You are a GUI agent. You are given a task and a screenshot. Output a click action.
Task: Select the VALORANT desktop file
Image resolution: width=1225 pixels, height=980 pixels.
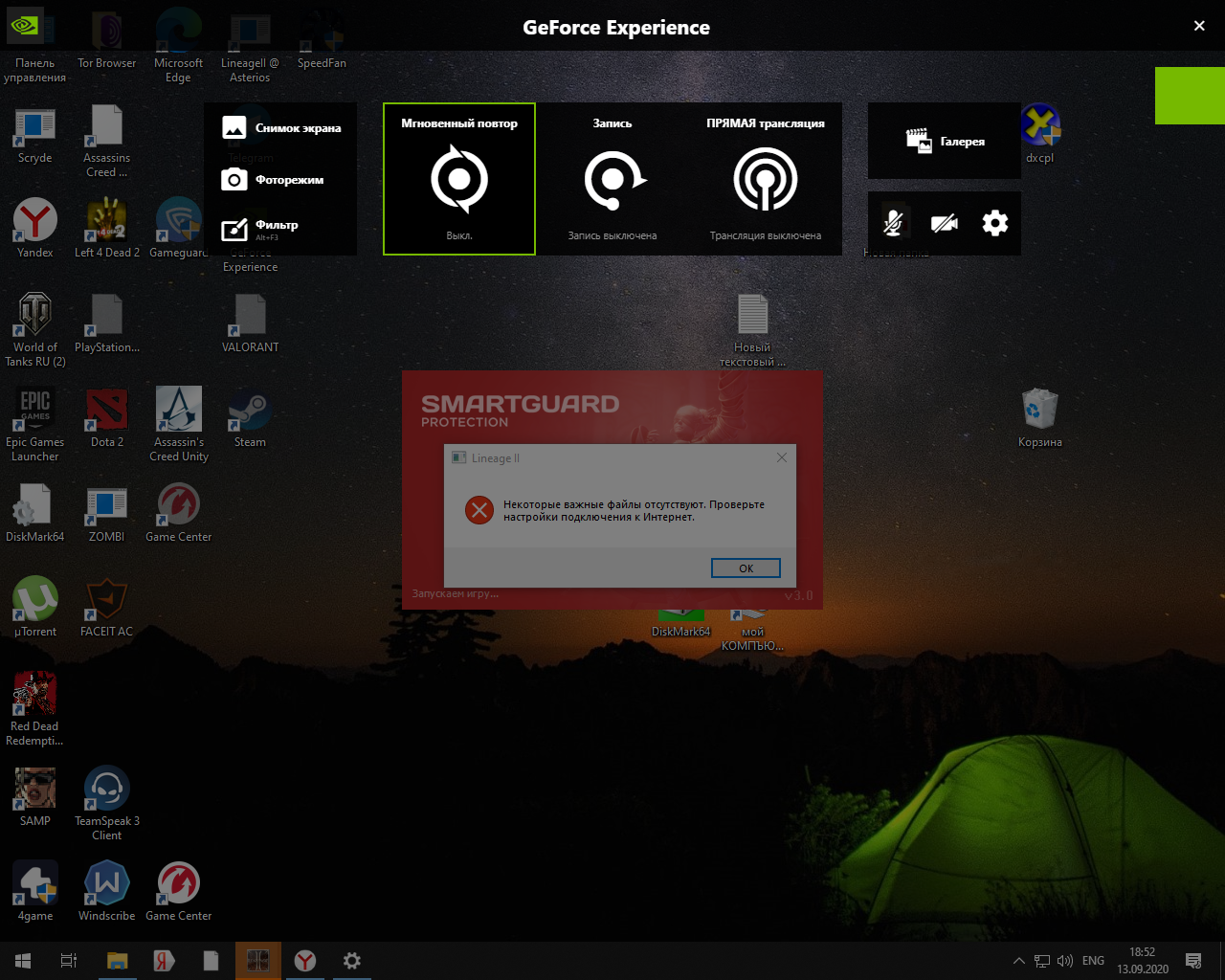click(x=250, y=323)
